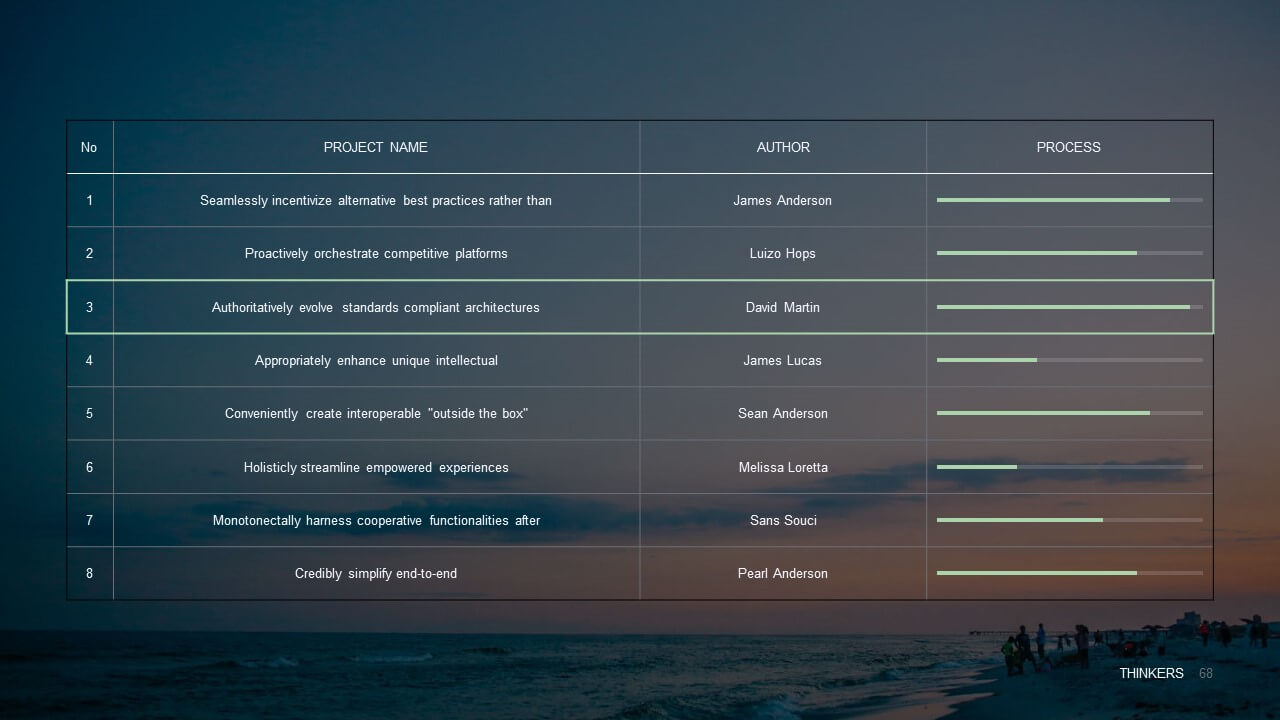Select 'Proactively orchestrate competitive platforms' project

pyautogui.click(x=376, y=253)
